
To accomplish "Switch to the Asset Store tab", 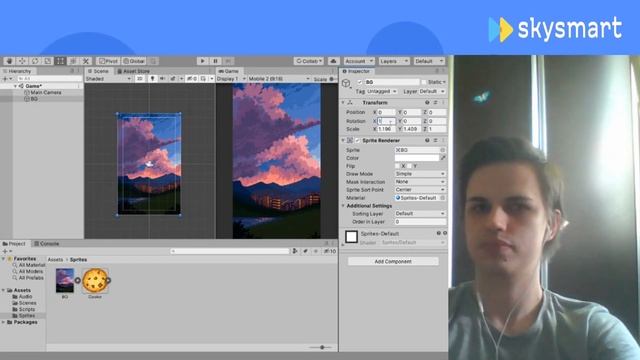I will [x=133, y=71].
